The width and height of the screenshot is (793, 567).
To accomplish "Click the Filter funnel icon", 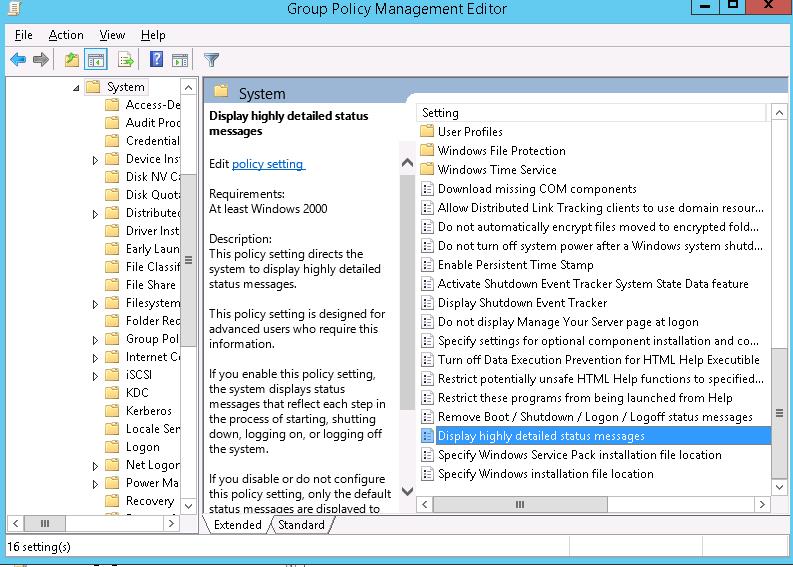I will point(211,60).
